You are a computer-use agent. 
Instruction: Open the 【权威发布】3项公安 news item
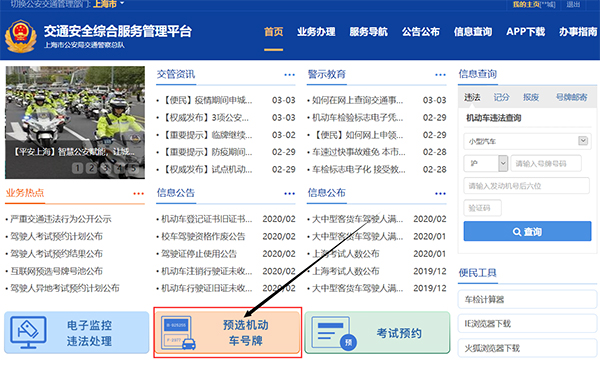point(205,117)
